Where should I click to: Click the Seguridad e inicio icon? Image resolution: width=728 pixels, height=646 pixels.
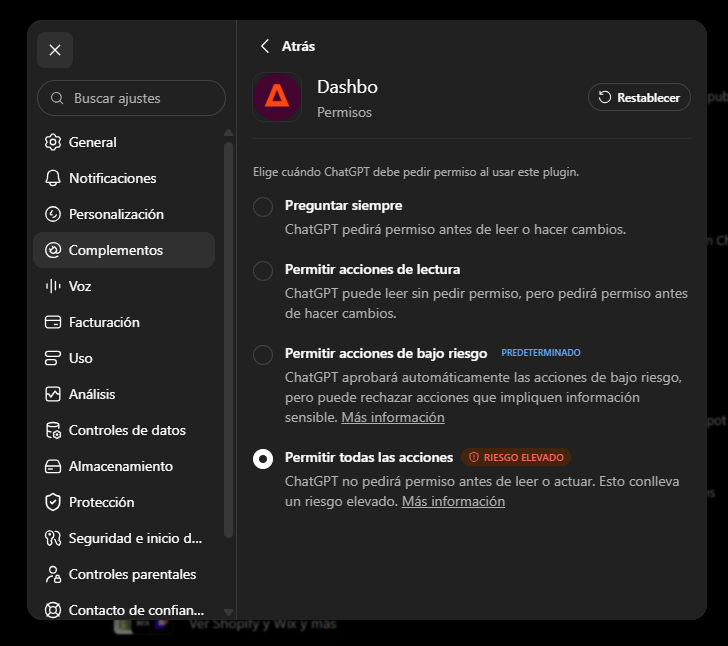point(53,538)
